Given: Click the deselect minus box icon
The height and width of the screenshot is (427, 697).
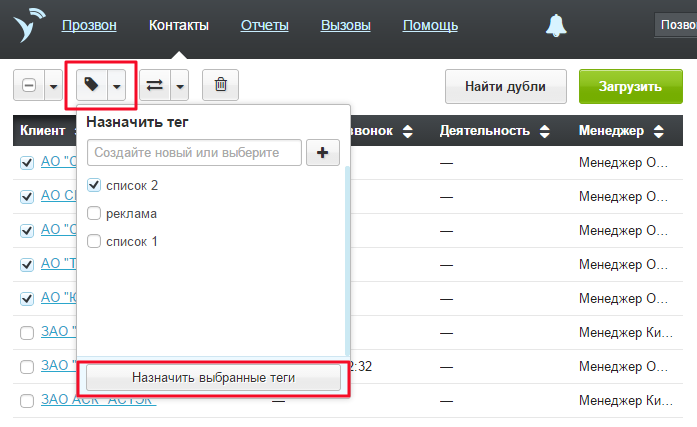Looking at the screenshot, I should [x=29, y=86].
